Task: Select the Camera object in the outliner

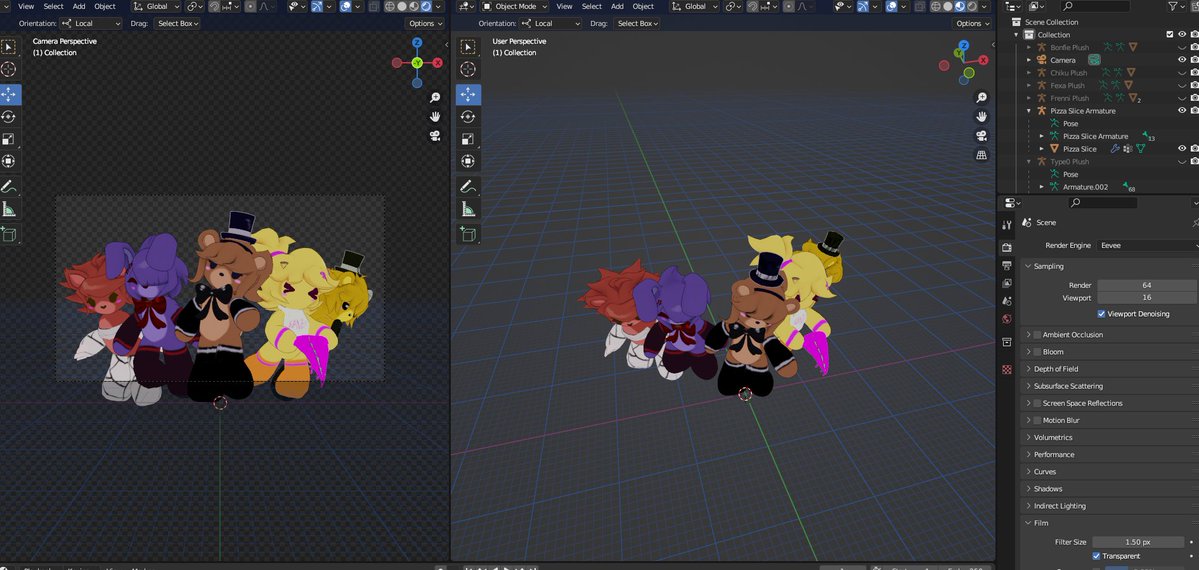Action: coord(1062,60)
